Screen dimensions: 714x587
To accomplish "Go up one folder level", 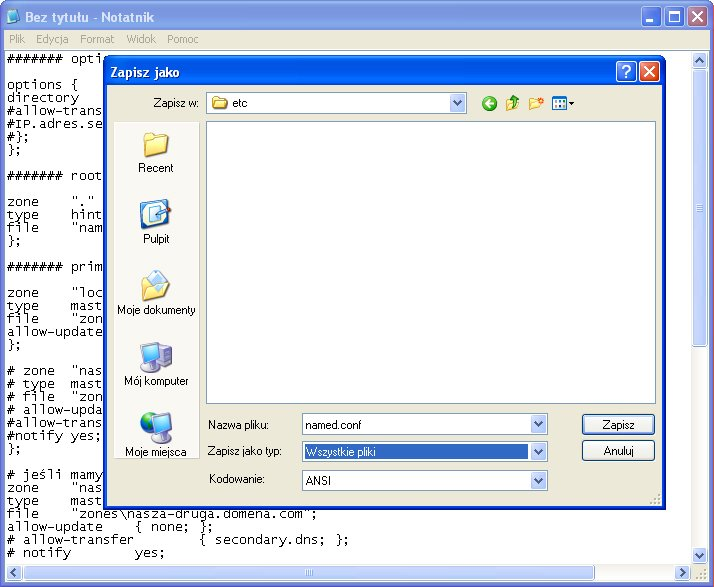I will [513, 103].
